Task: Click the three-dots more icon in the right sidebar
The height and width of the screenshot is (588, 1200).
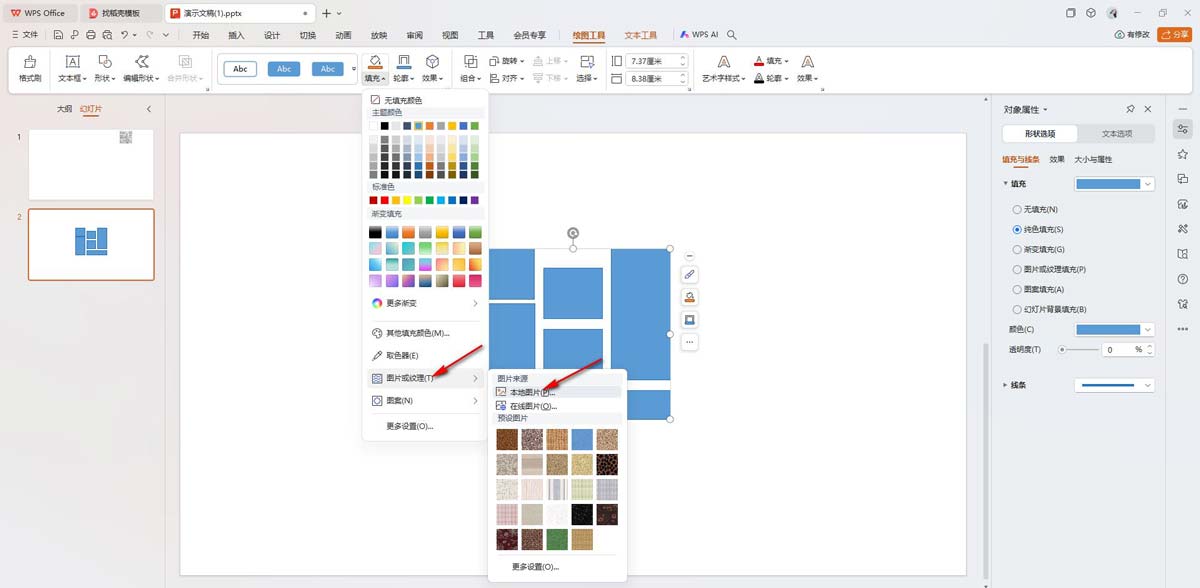Action: [1183, 328]
